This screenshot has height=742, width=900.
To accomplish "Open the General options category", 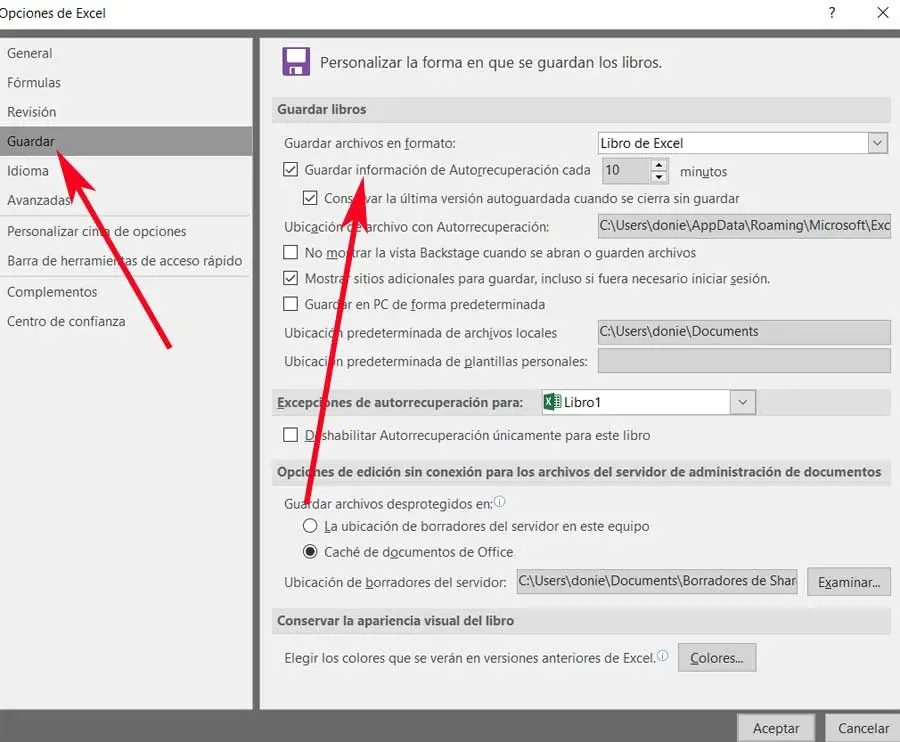I will pos(126,53).
